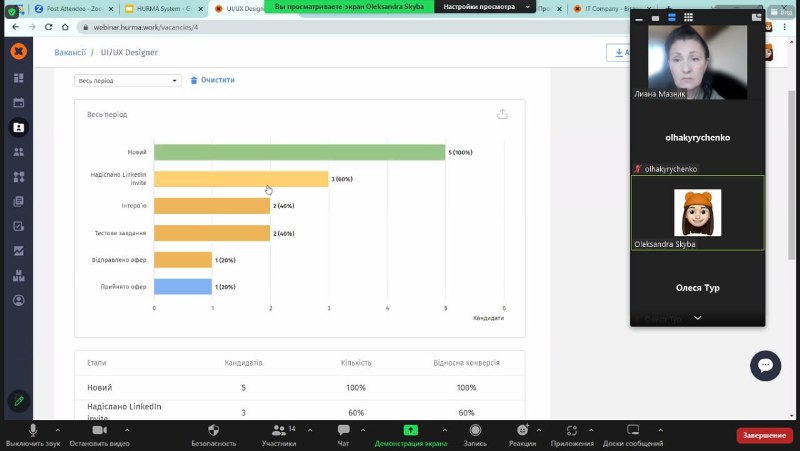This screenshot has height=451, width=800.
Task: Click the blue 'Прийнято офер' bar
Action: [183, 286]
